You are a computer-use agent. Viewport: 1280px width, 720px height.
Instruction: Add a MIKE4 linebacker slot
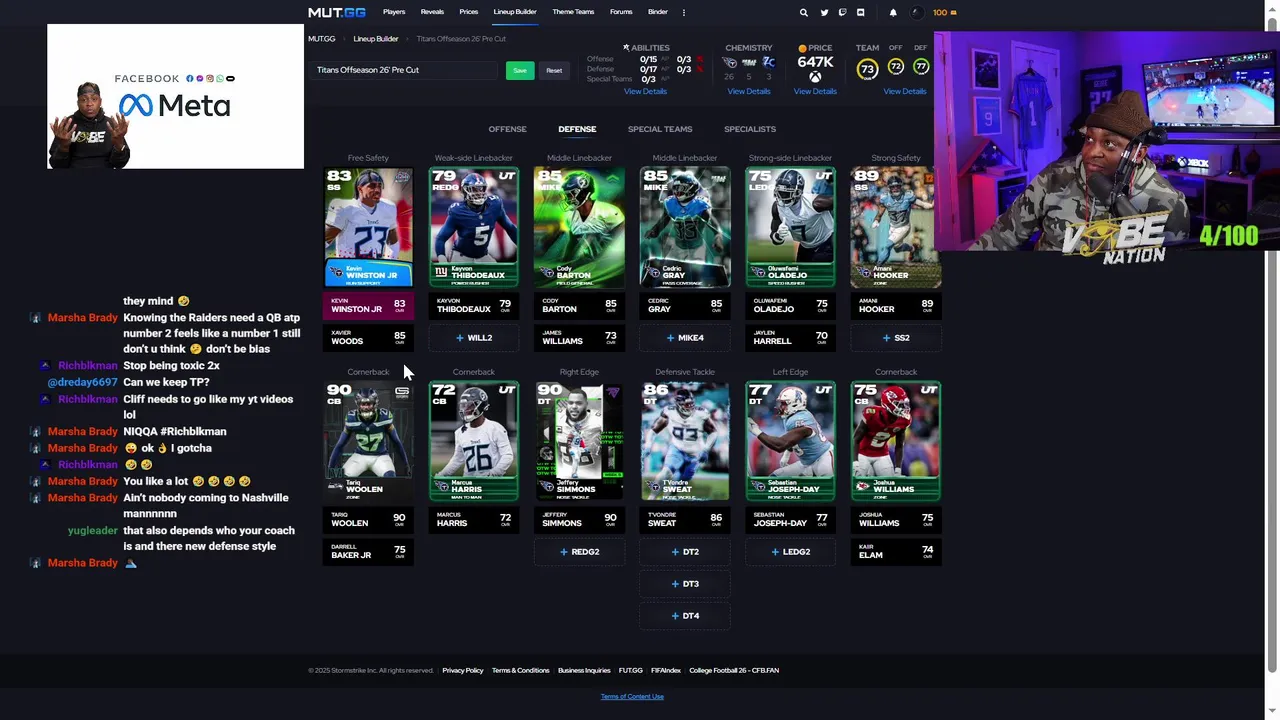point(685,338)
